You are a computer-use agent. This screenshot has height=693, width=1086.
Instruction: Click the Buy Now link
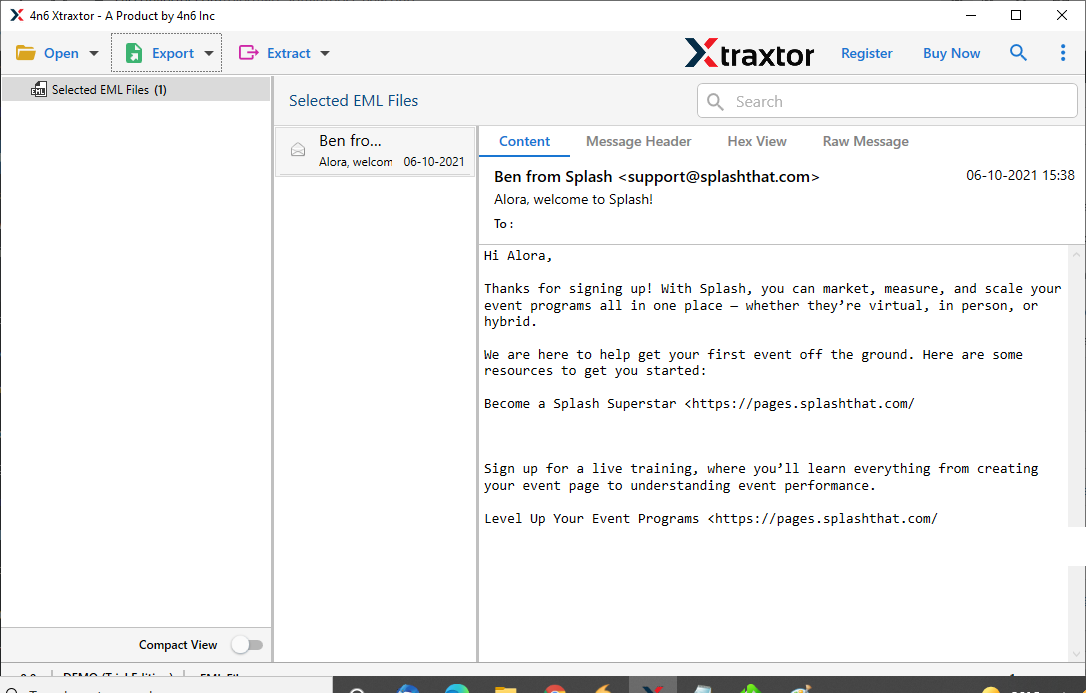[x=951, y=53]
